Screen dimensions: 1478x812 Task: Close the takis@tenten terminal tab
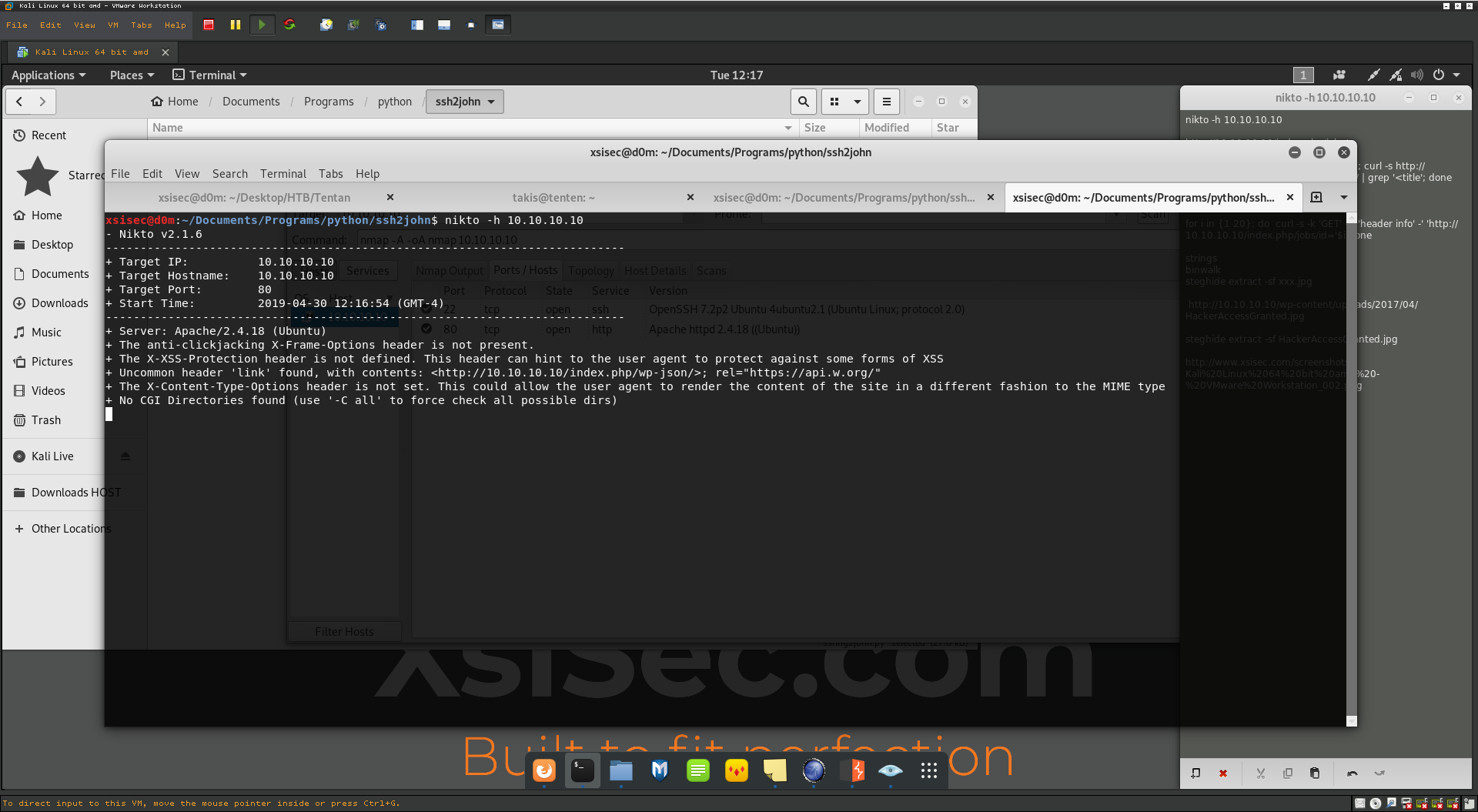click(691, 198)
